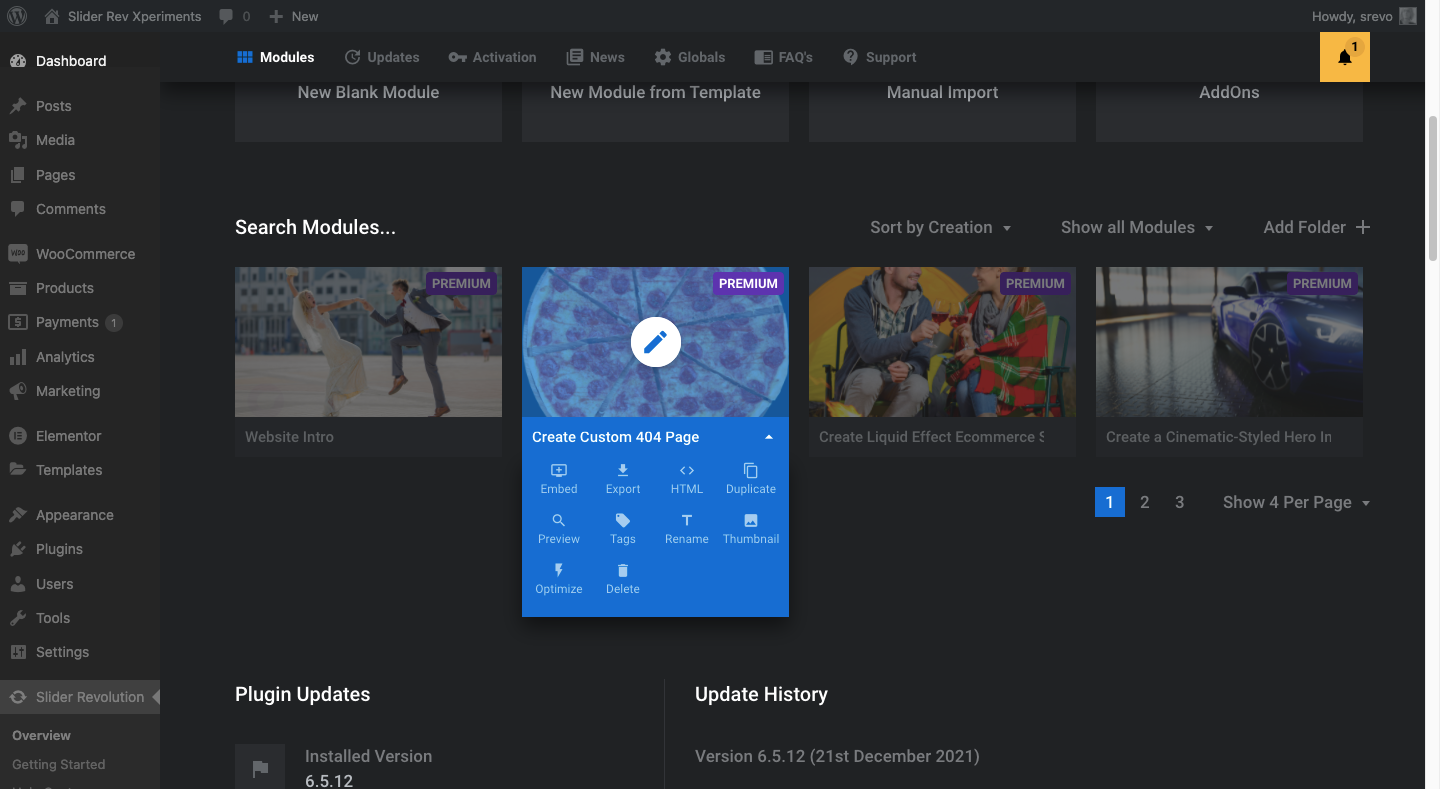This screenshot has height=789, width=1440.
Task: Open Elementor in the sidebar
Action: (x=80, y=436)
